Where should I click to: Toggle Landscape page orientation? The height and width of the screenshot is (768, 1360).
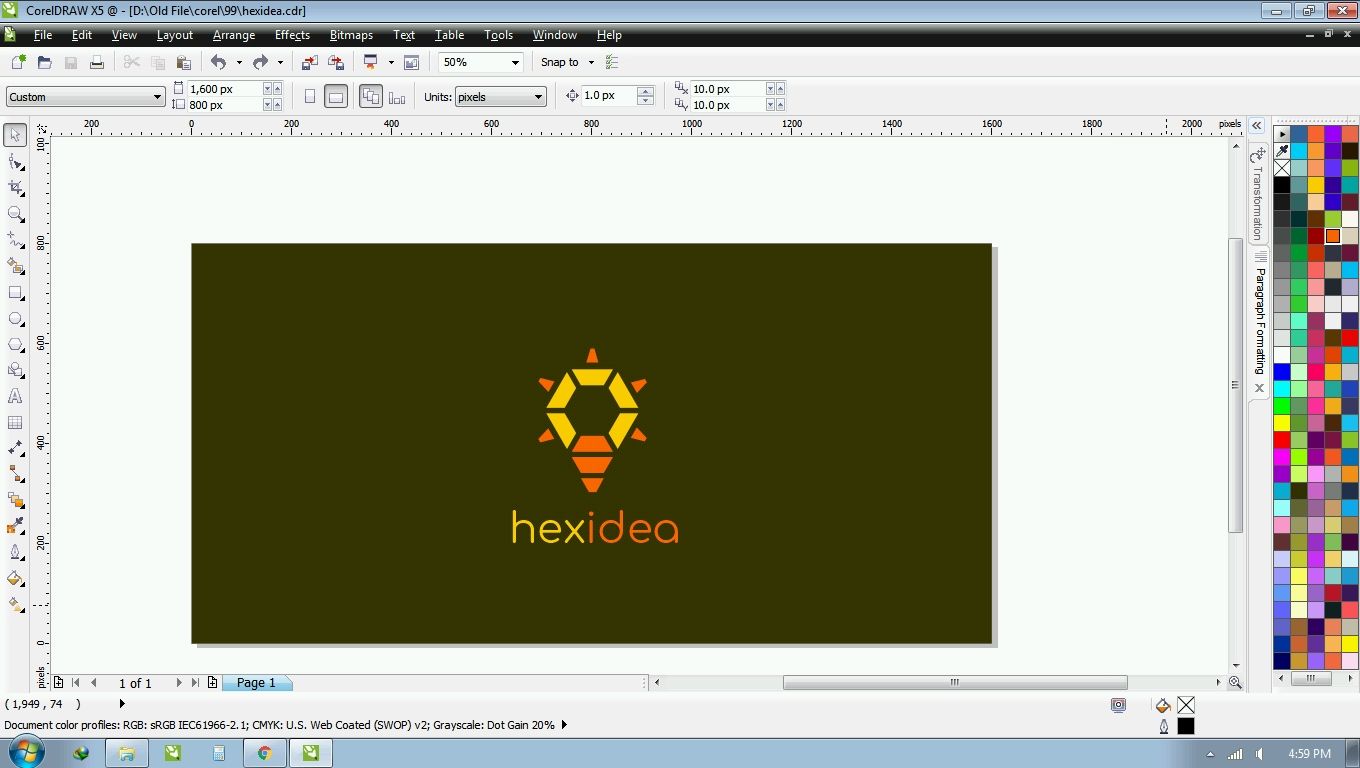click(x=336, y=97)
